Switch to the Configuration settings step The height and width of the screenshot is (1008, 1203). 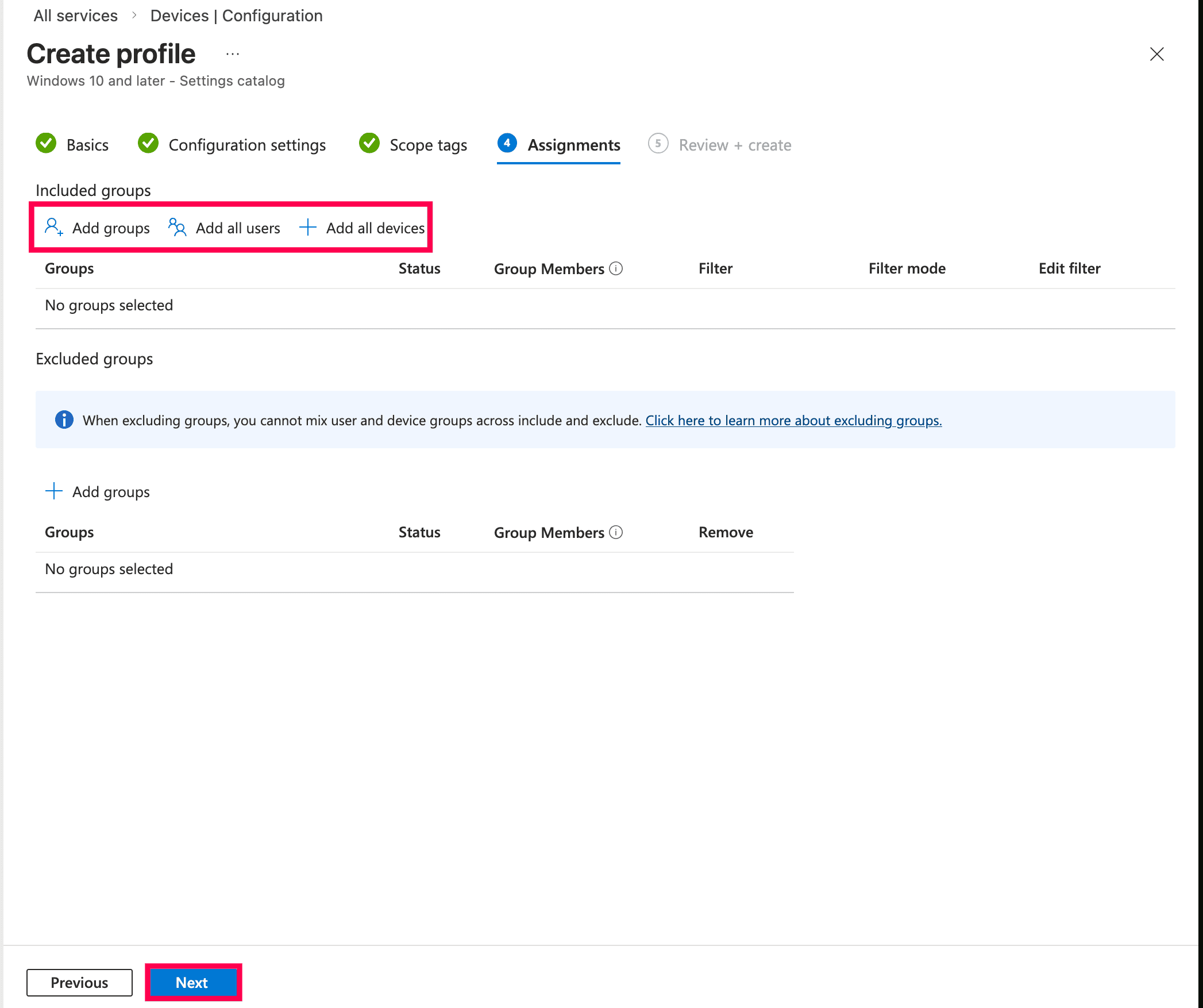(x=247, y=145)
